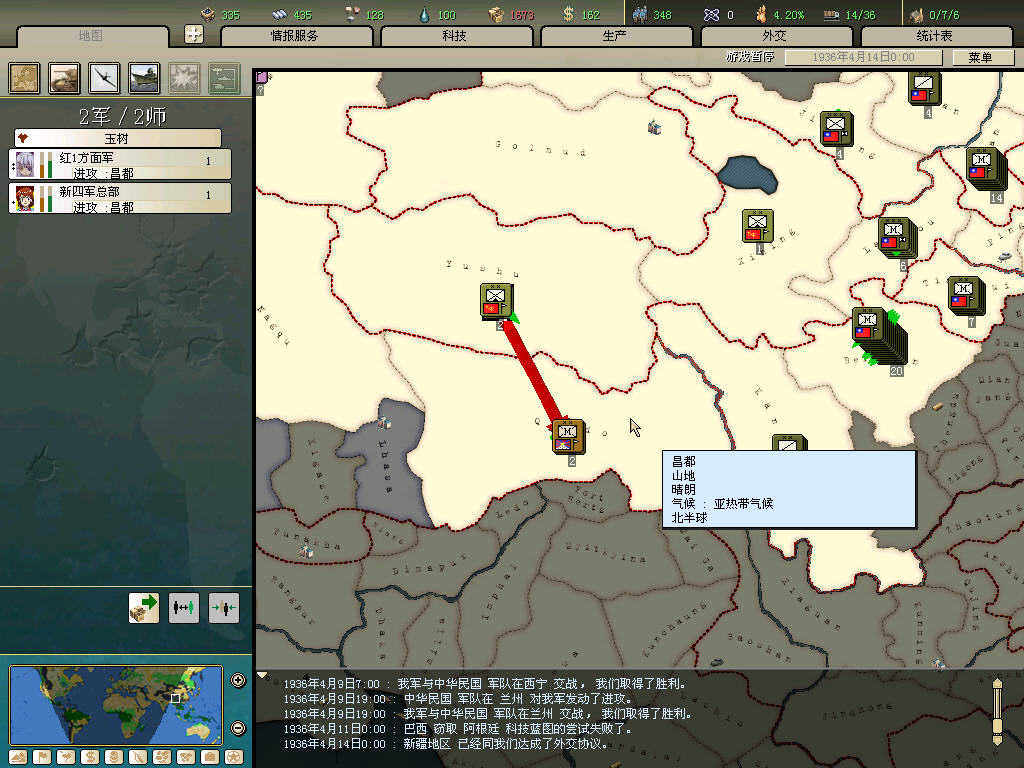Switch to briefcase map mode icon

tap(210, 757)
